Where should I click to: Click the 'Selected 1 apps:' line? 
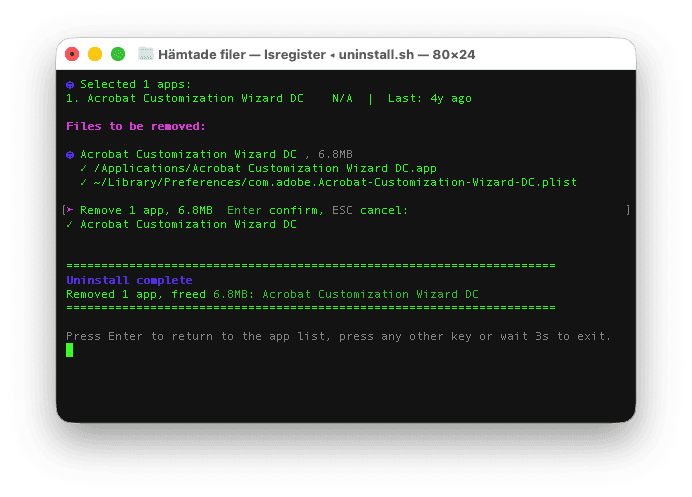coord(135,84)
